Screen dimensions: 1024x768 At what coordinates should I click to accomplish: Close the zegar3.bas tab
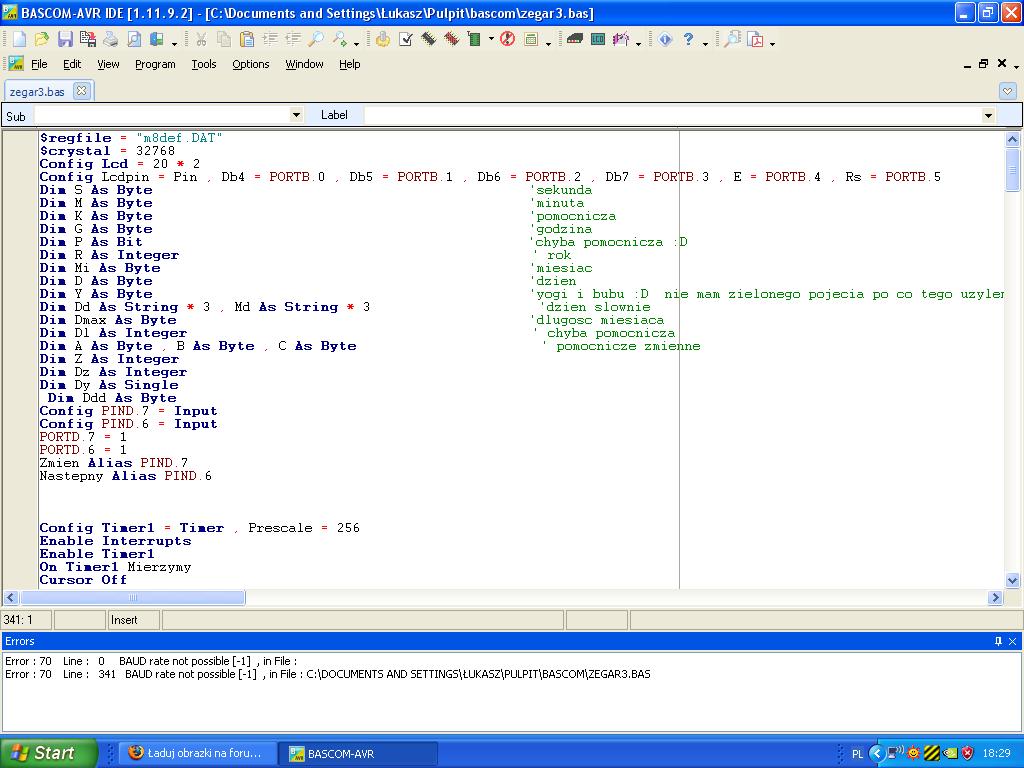coord(81,91)
